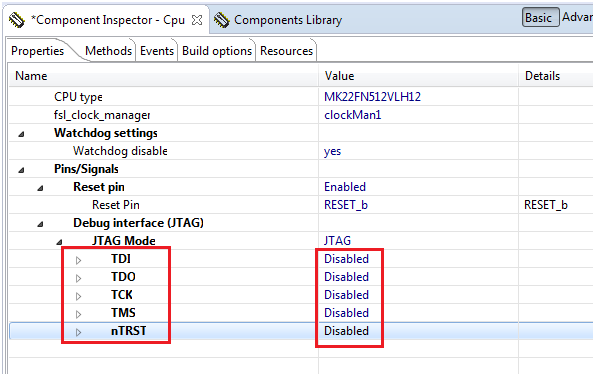Collapse the Pins/Signals group
Screen dimensions: 605x378
pyautogui.click(x=22, y=170)
